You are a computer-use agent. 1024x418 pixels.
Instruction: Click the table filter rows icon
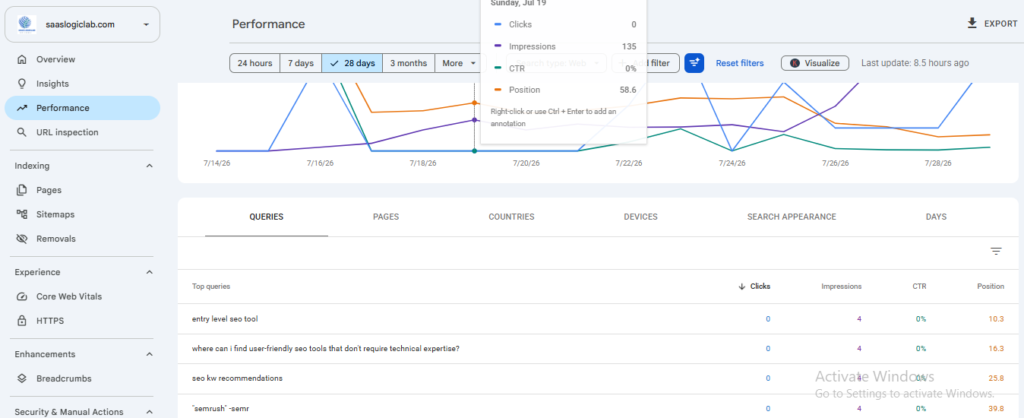996,251
